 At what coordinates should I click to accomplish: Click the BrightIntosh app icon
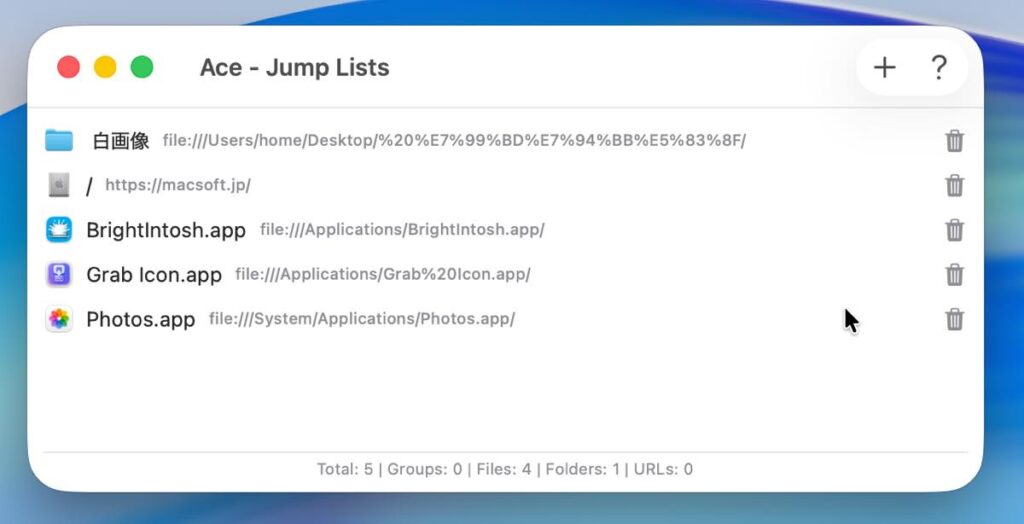coord(60,230)
